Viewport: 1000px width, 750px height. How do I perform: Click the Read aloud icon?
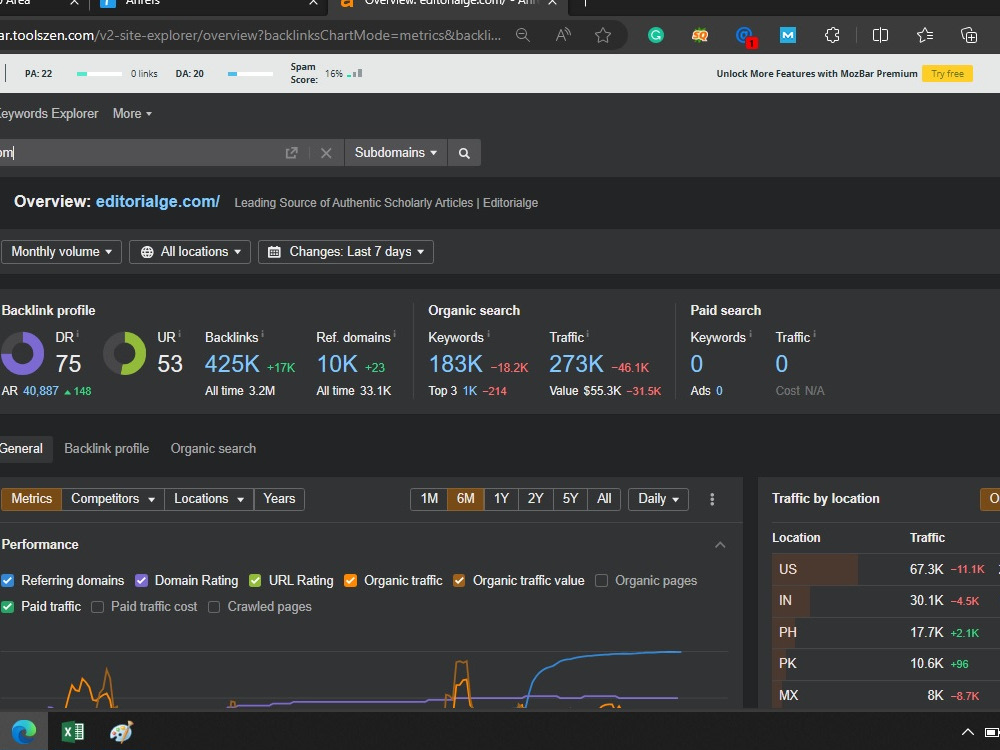(562, 35)
